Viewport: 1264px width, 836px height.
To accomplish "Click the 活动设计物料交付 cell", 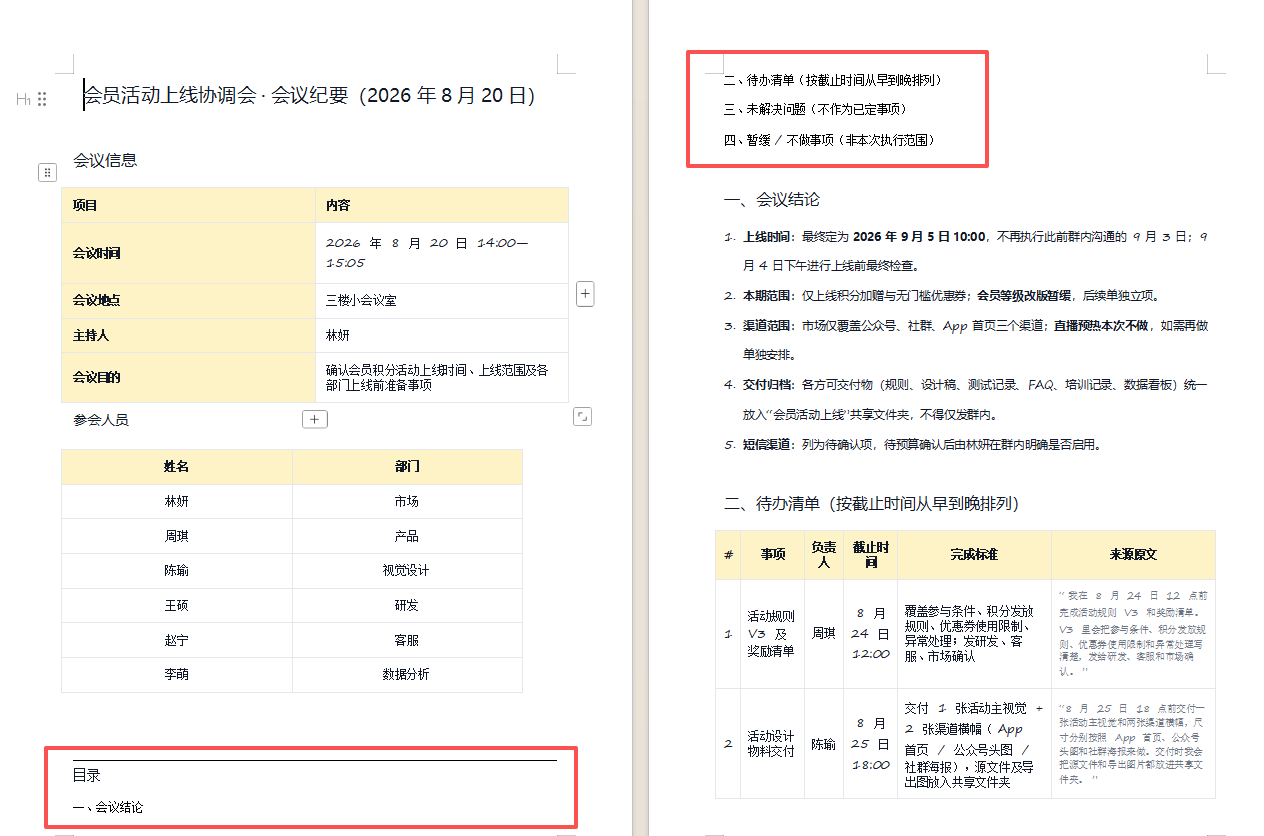I will tap(773, 743).
